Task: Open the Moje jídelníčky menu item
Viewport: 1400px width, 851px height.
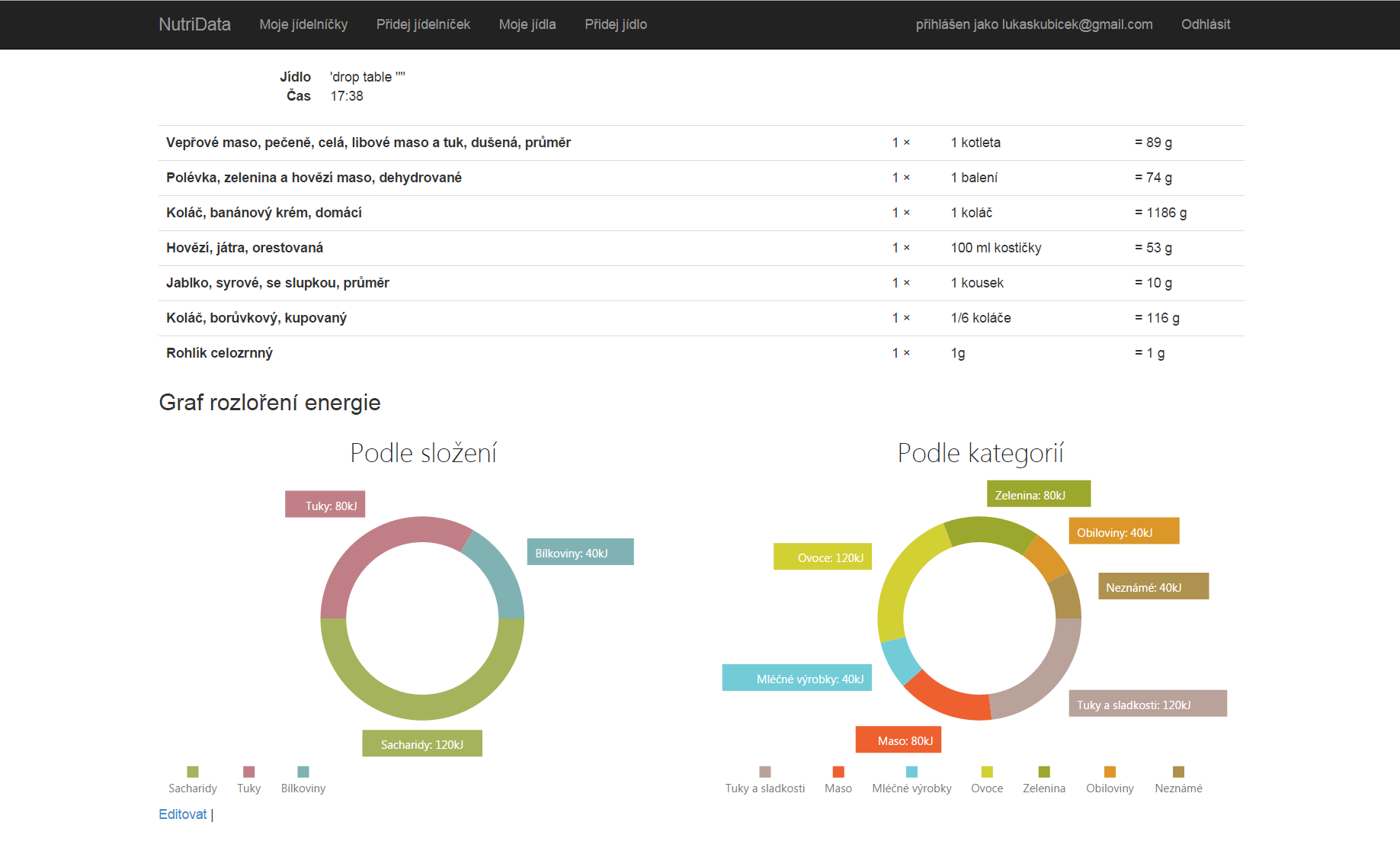Action: pos(303,24)
